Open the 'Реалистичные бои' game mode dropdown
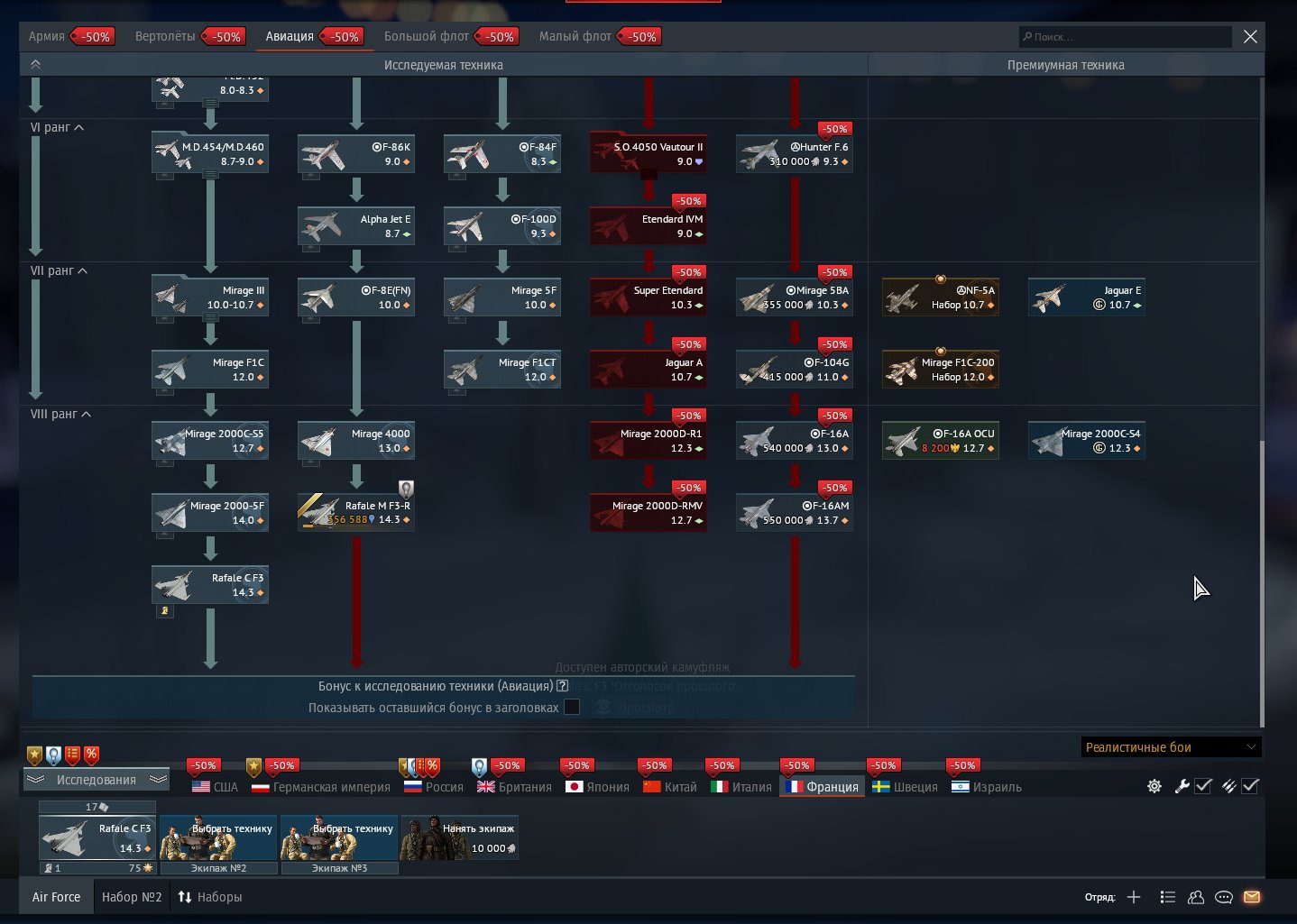Image resolution: width=1297 pixels, height=924 pixels. click(1171, 747)
